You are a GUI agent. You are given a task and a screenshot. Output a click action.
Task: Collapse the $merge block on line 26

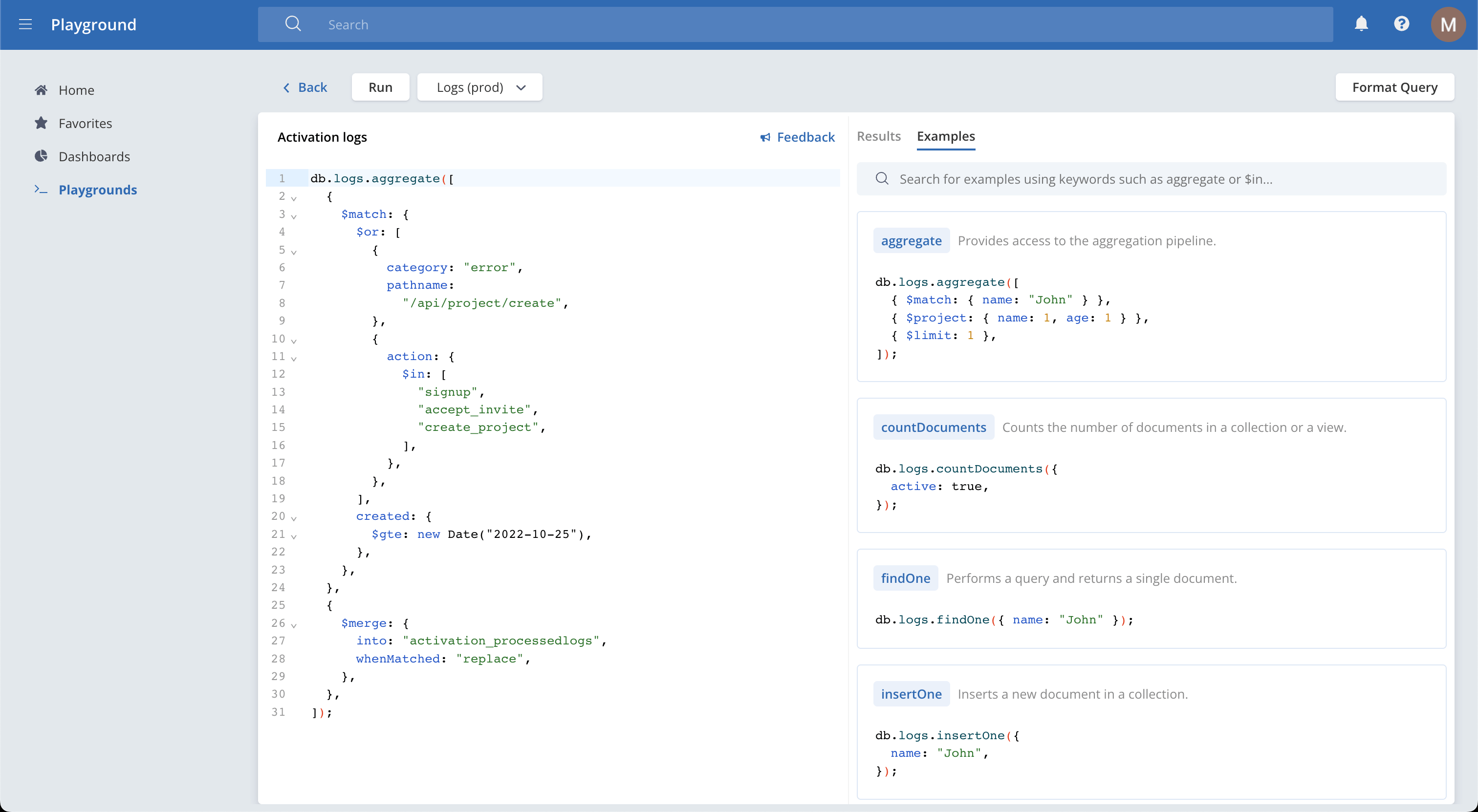tap(294, 625)
